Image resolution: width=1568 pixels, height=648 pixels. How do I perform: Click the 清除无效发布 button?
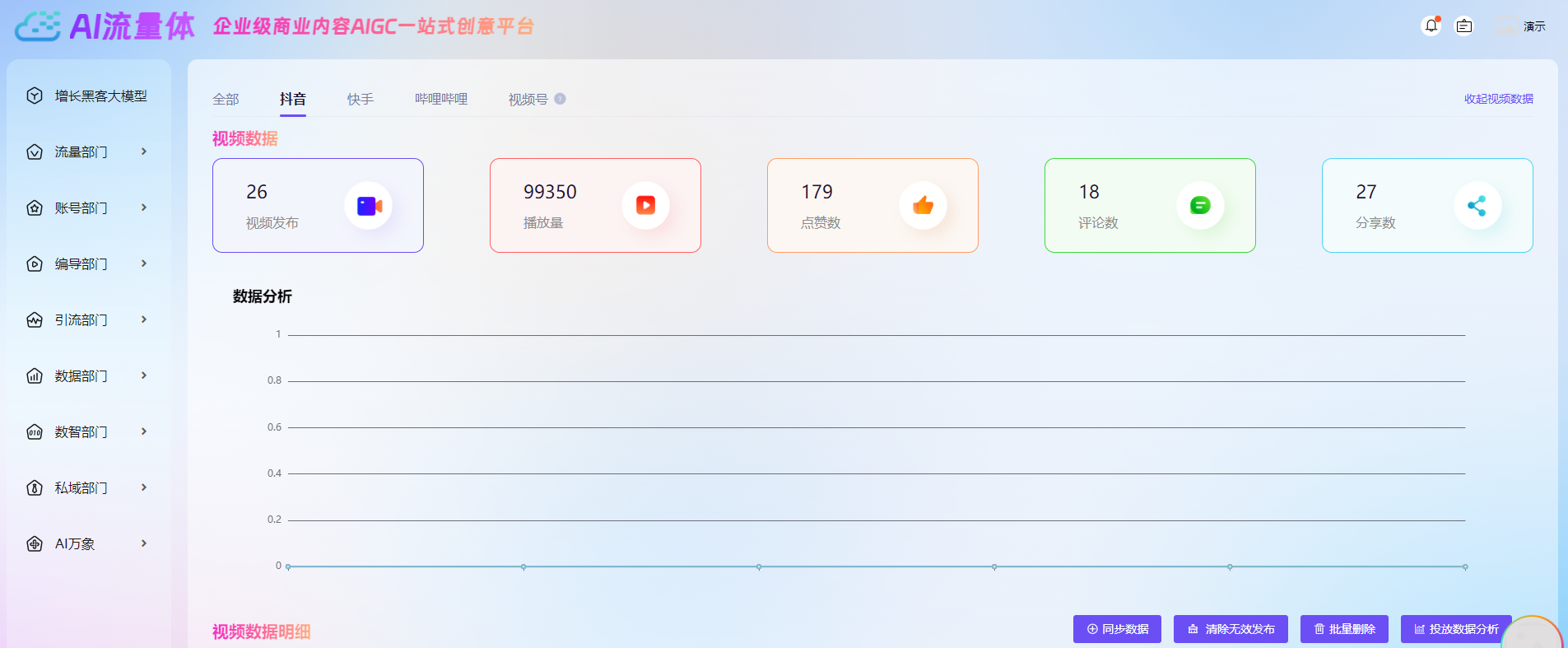pyautogui.click(x=1231, y=629)
